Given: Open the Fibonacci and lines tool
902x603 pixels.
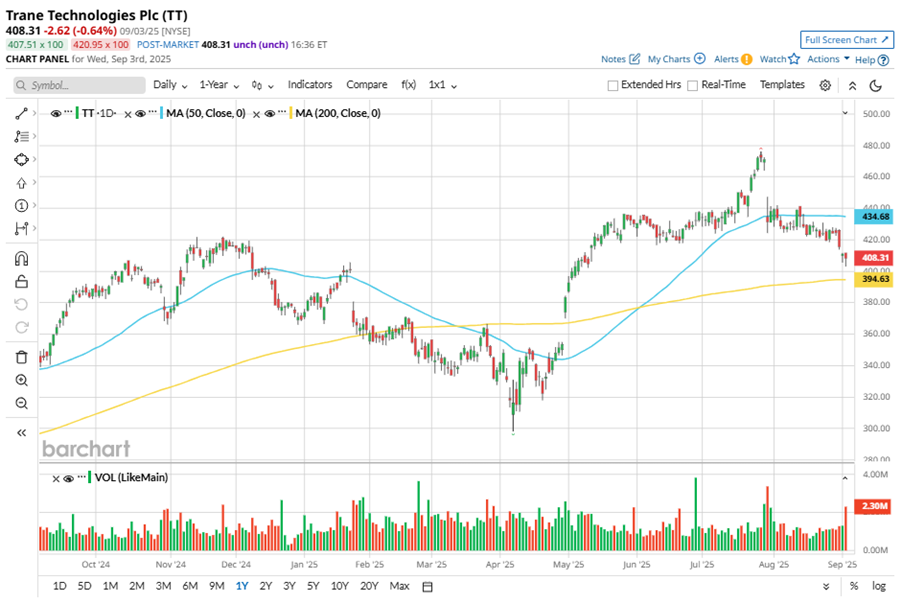Looking at the screenshot, I should pyautogui.click(x=21, y=136).
